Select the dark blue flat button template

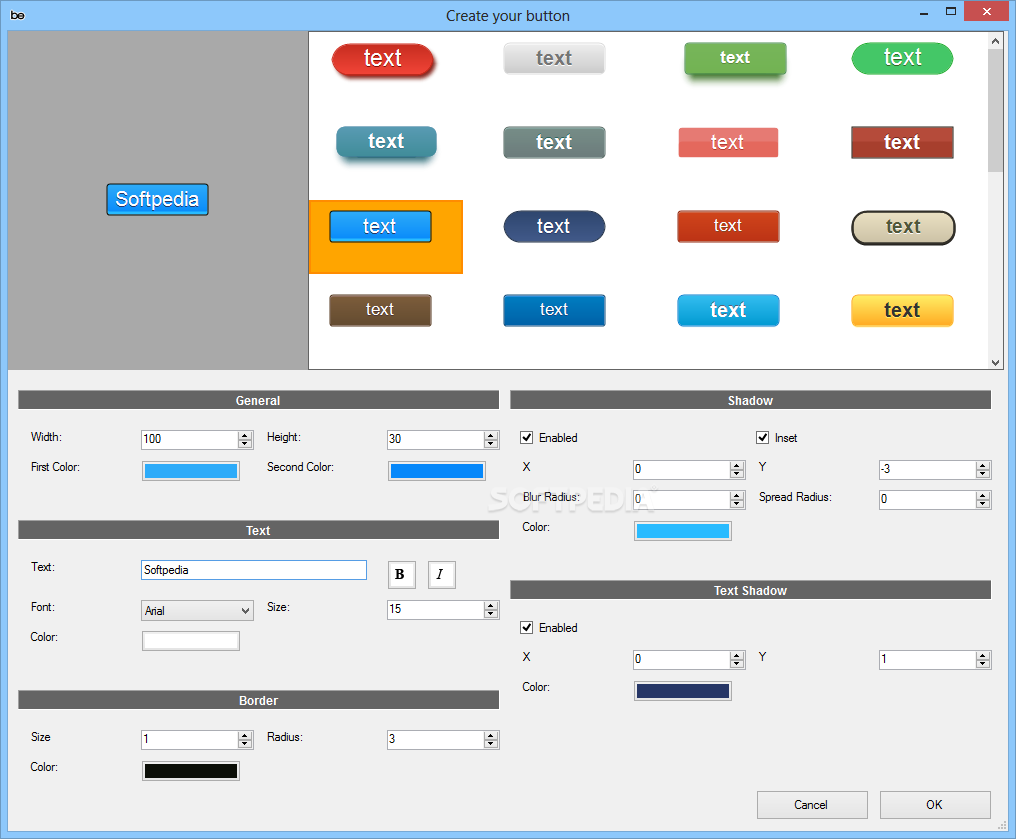554,310
